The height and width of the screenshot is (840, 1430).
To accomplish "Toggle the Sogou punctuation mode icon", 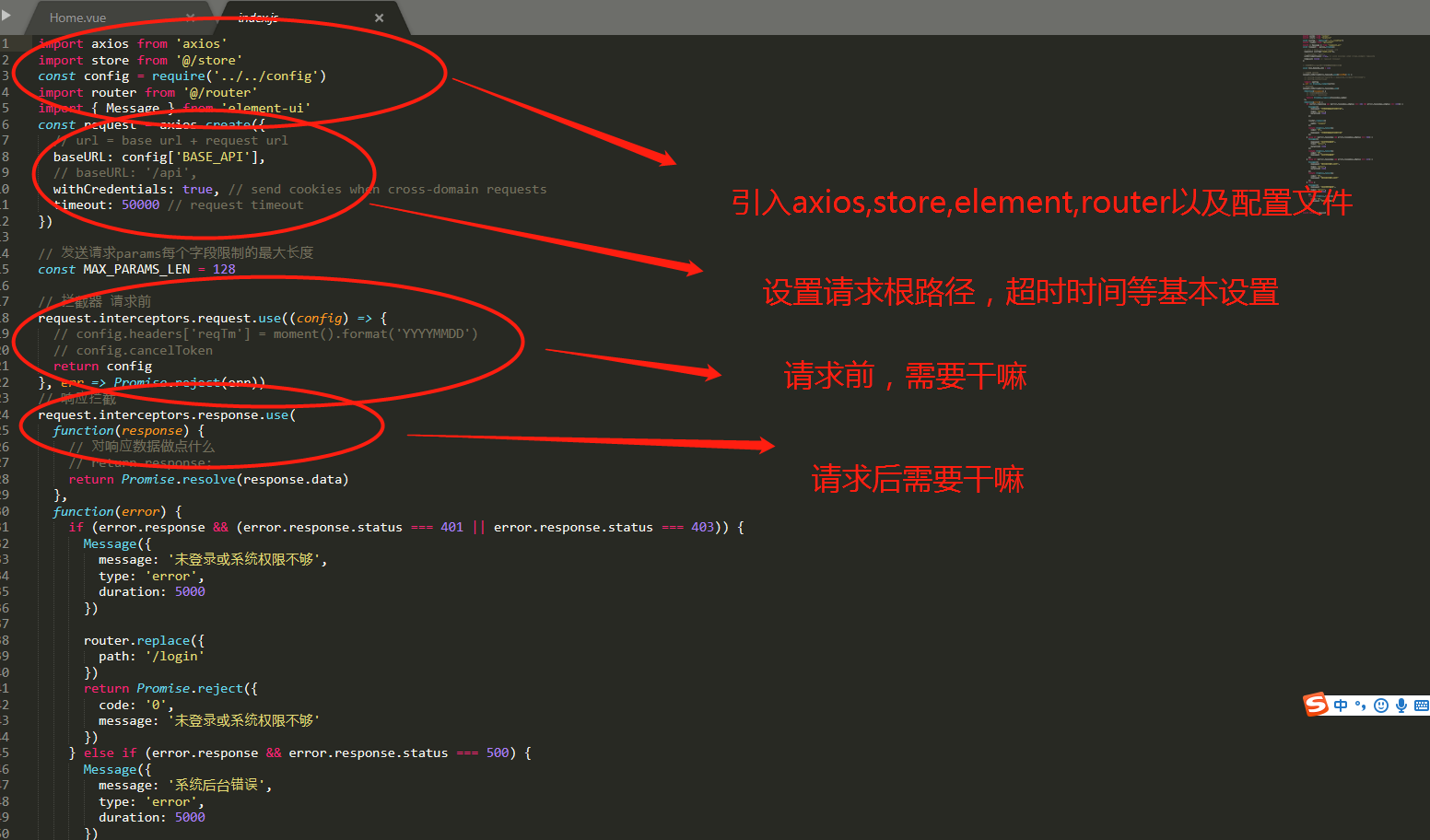I will 1360,706.
